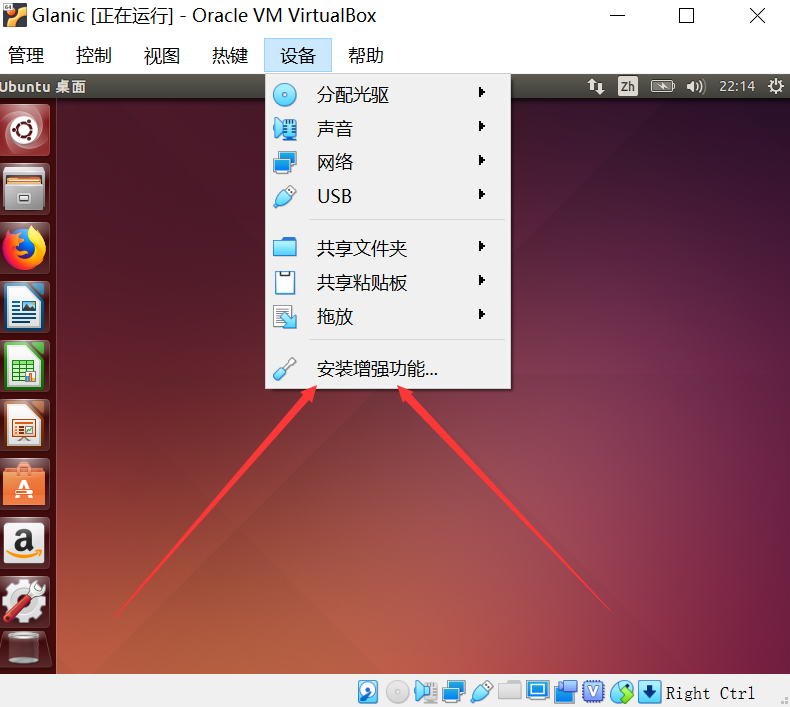
Task: Click the optical disc icon beside 分配光驱
Action: coord(285,95)
